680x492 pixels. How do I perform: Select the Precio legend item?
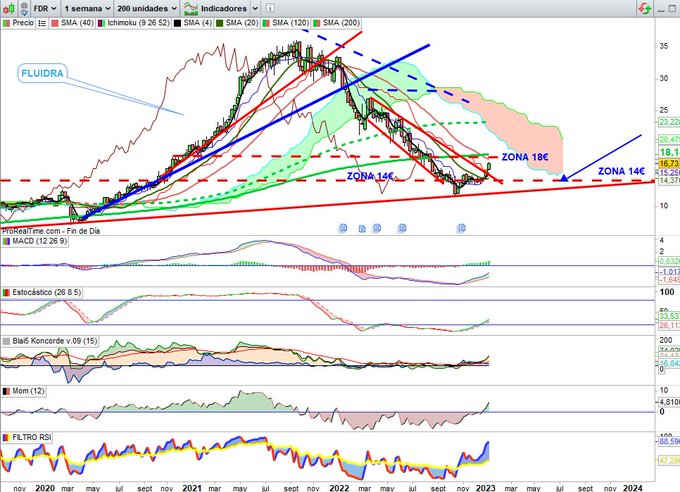[18, 23]
